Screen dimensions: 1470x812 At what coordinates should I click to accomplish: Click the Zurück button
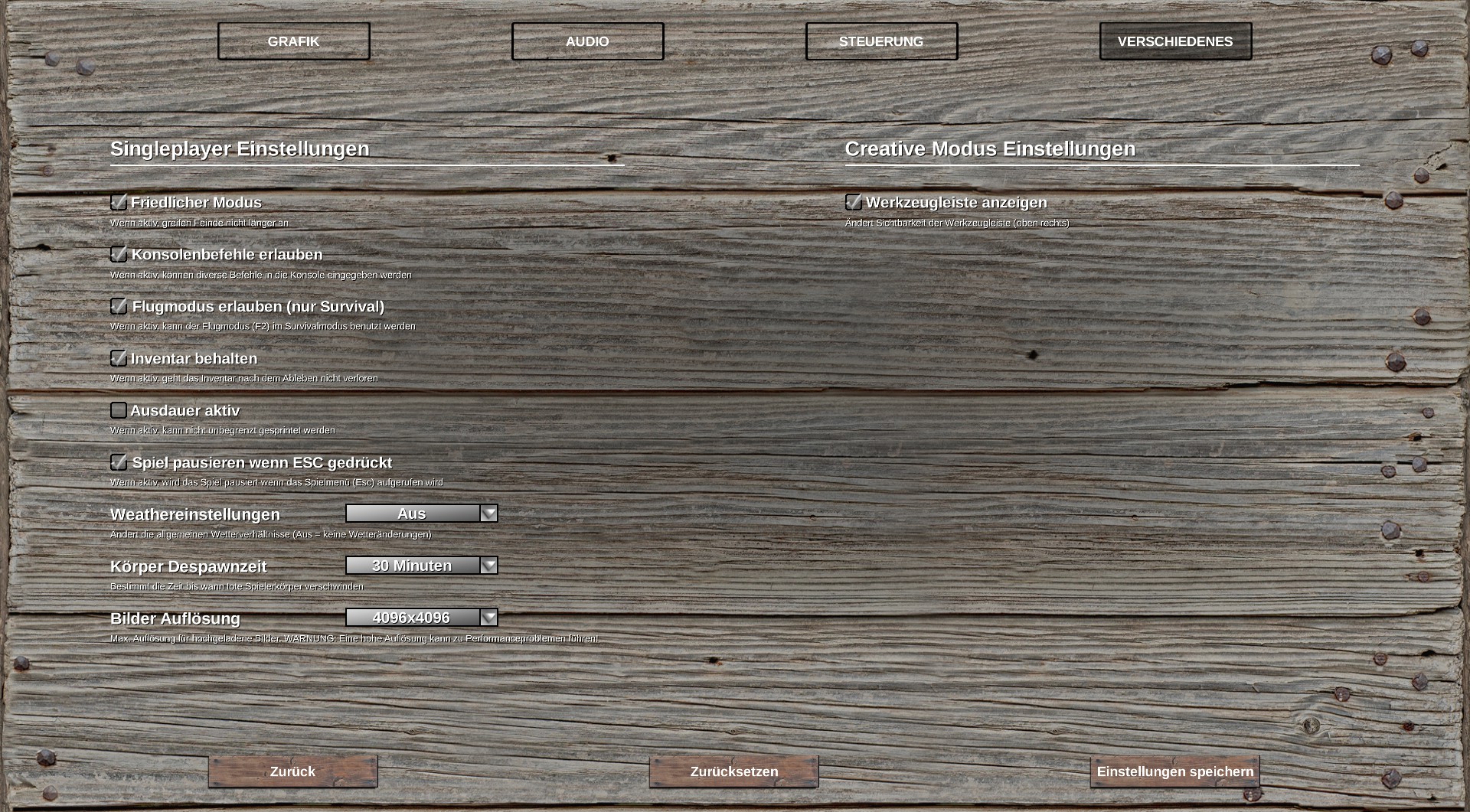click(292, 771)
